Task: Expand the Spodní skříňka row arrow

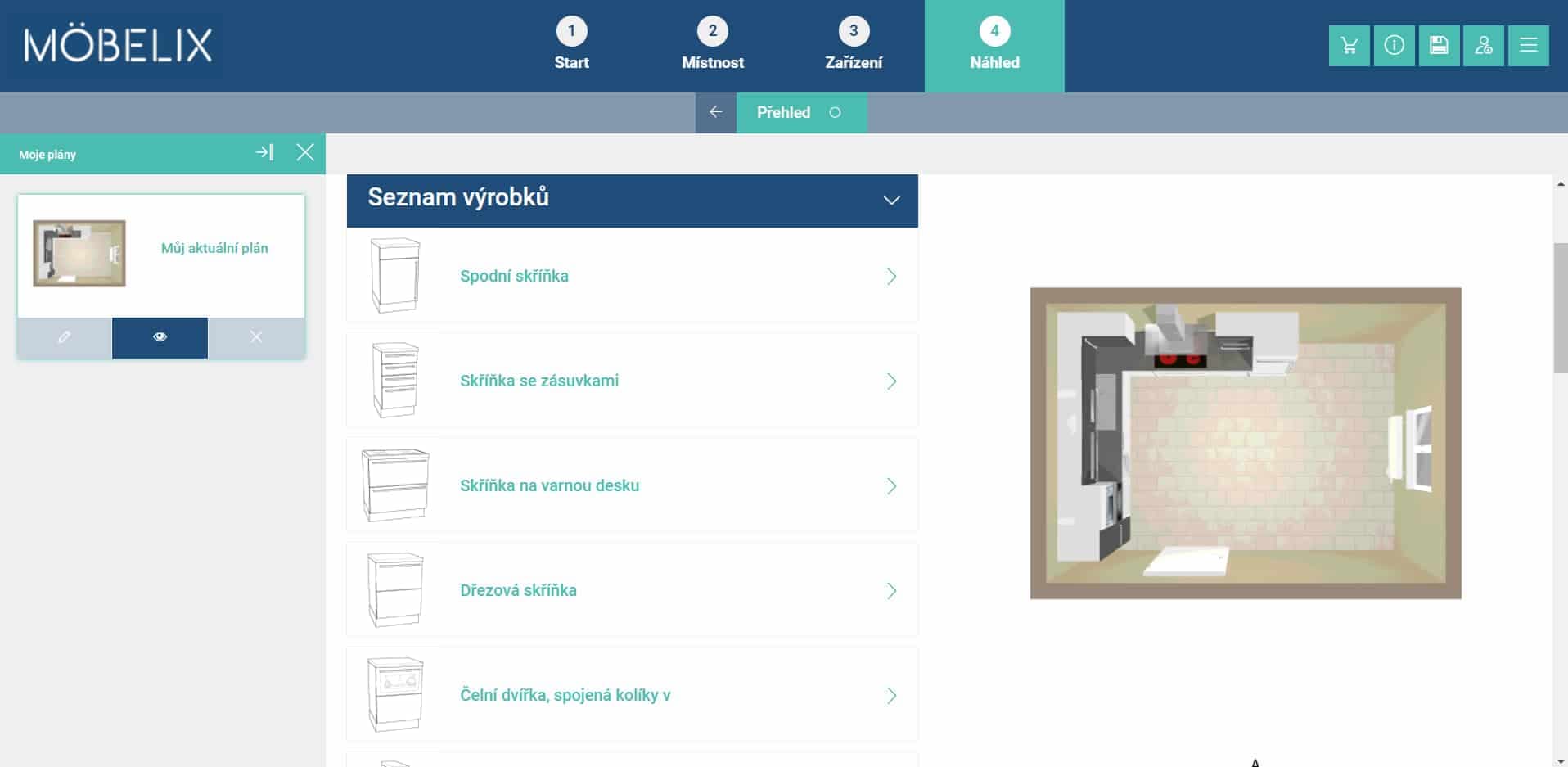Action: point(892,277)
